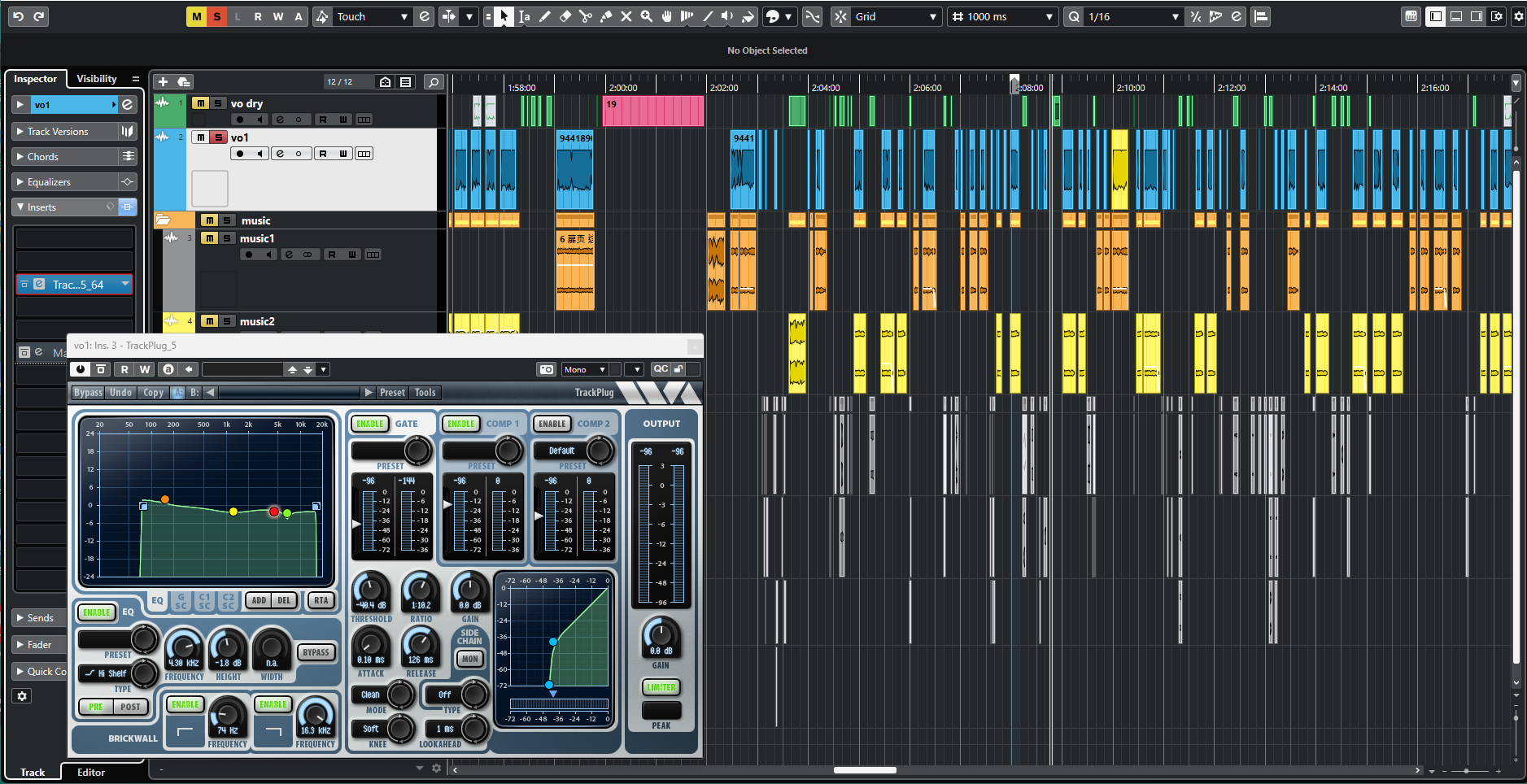Toggle the GATE Enable button in TrackPlug

[x=369, y=424]
